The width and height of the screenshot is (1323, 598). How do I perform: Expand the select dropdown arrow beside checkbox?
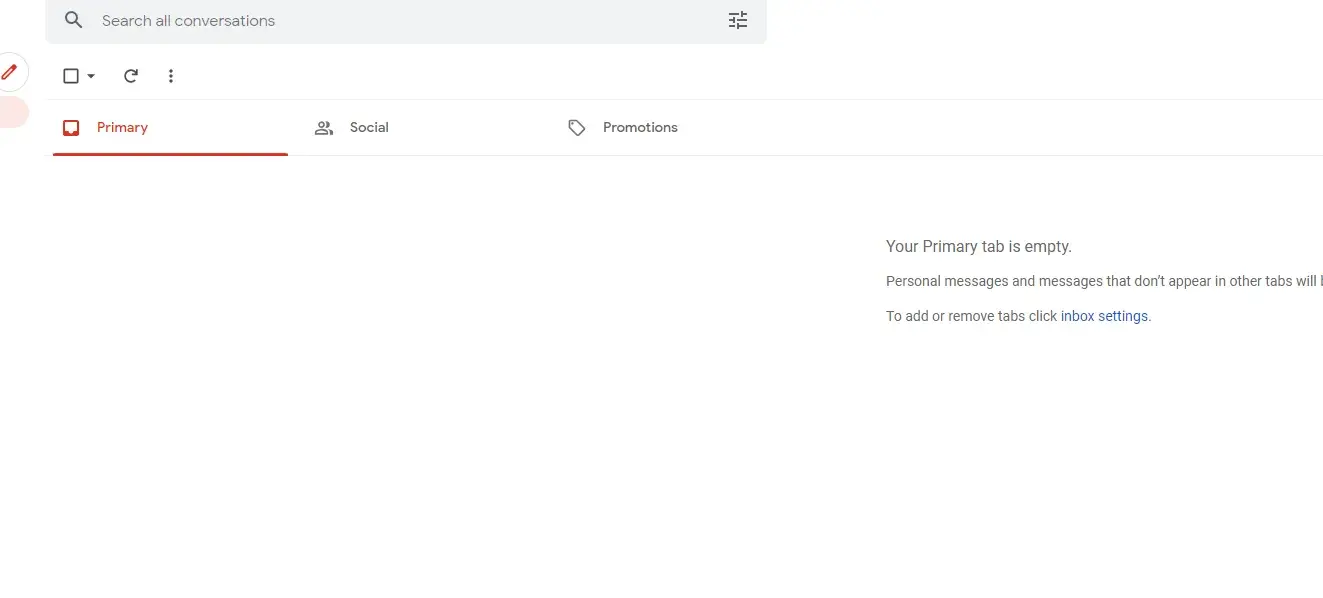pyautogui.click(x=91, y=76)
